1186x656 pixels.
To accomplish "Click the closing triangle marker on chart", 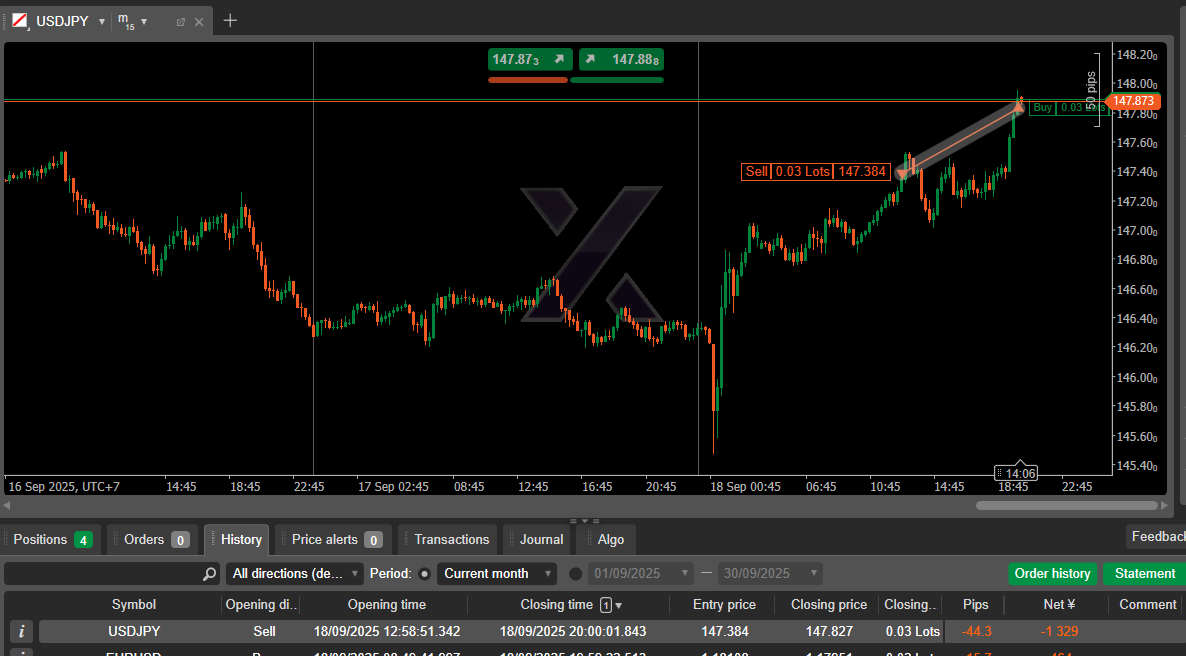I will pyautogui.click(x=1018, y=106).
